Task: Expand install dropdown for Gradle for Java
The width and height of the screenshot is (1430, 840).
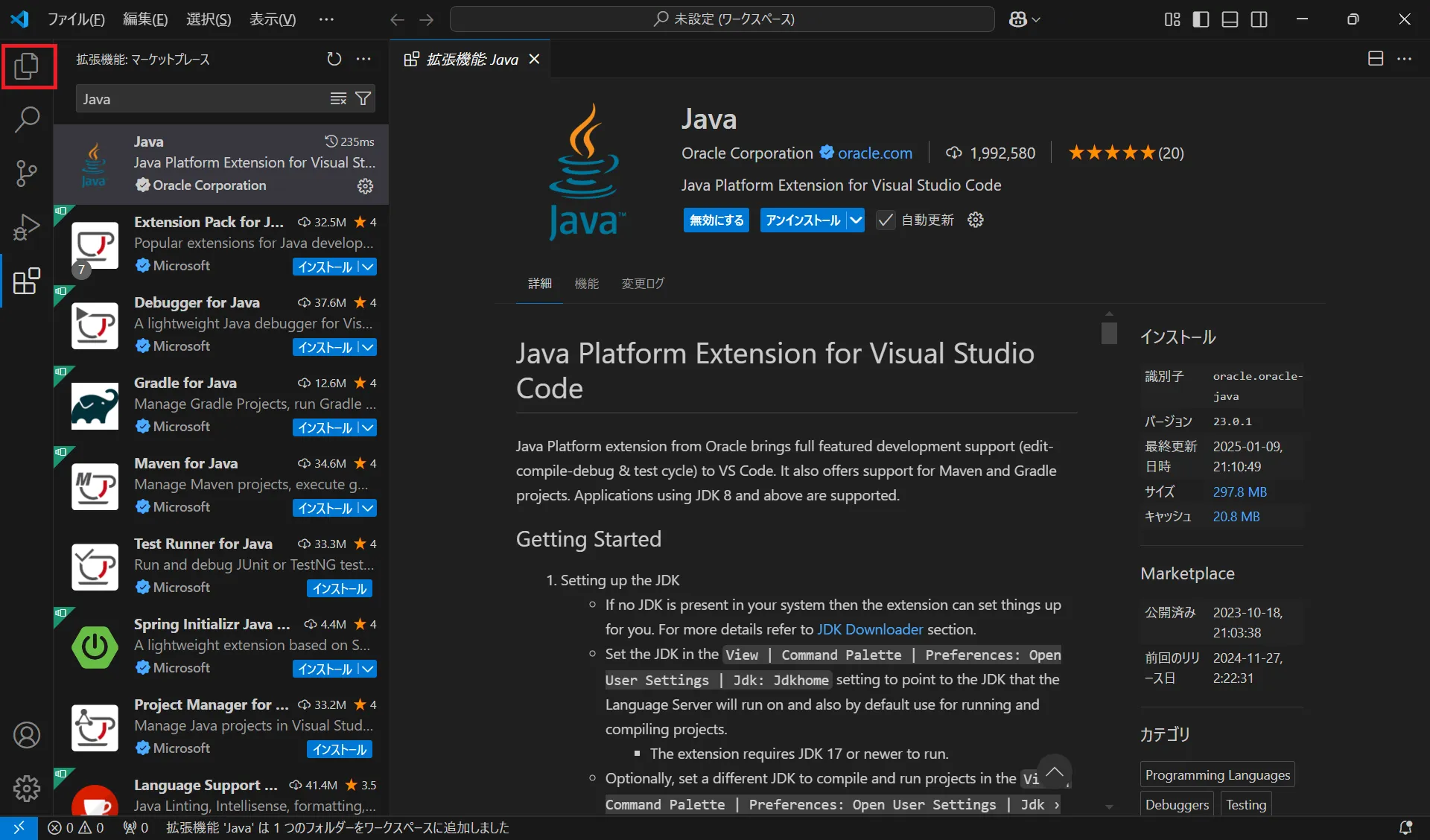Action: [367, 427]
